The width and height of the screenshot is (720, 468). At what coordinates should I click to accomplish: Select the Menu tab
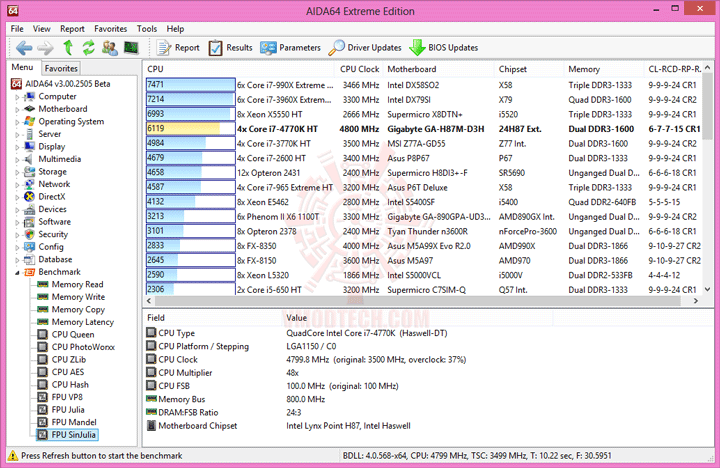point(22,68)
